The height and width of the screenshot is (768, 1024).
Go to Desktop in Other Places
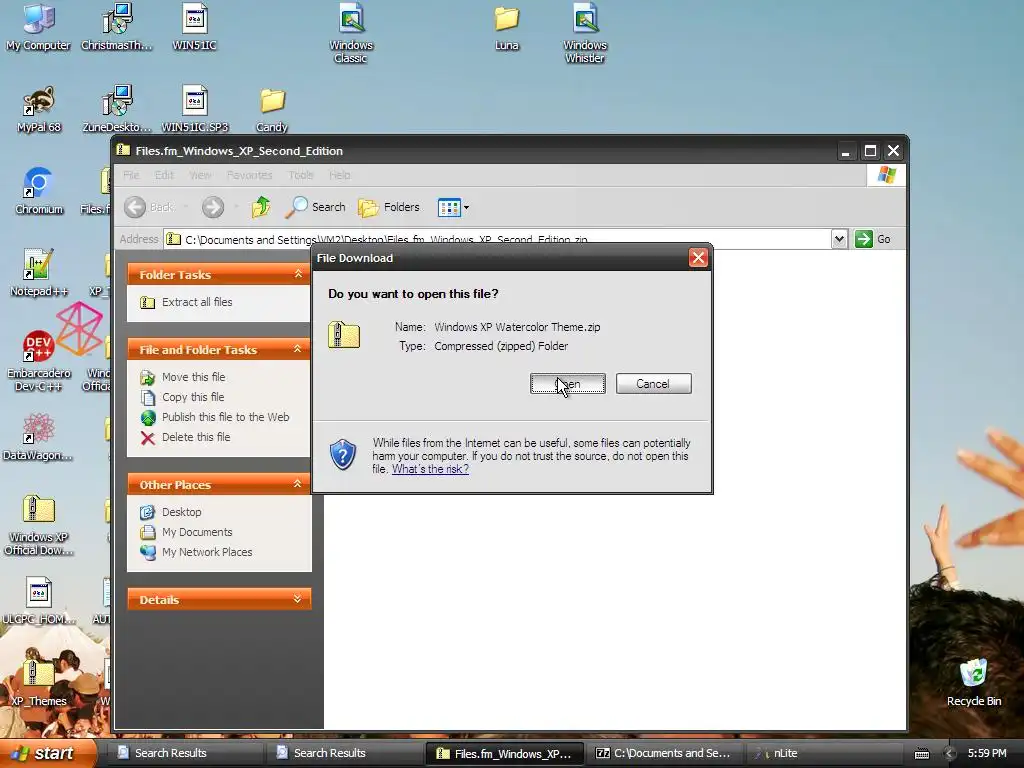coord(182,512)
